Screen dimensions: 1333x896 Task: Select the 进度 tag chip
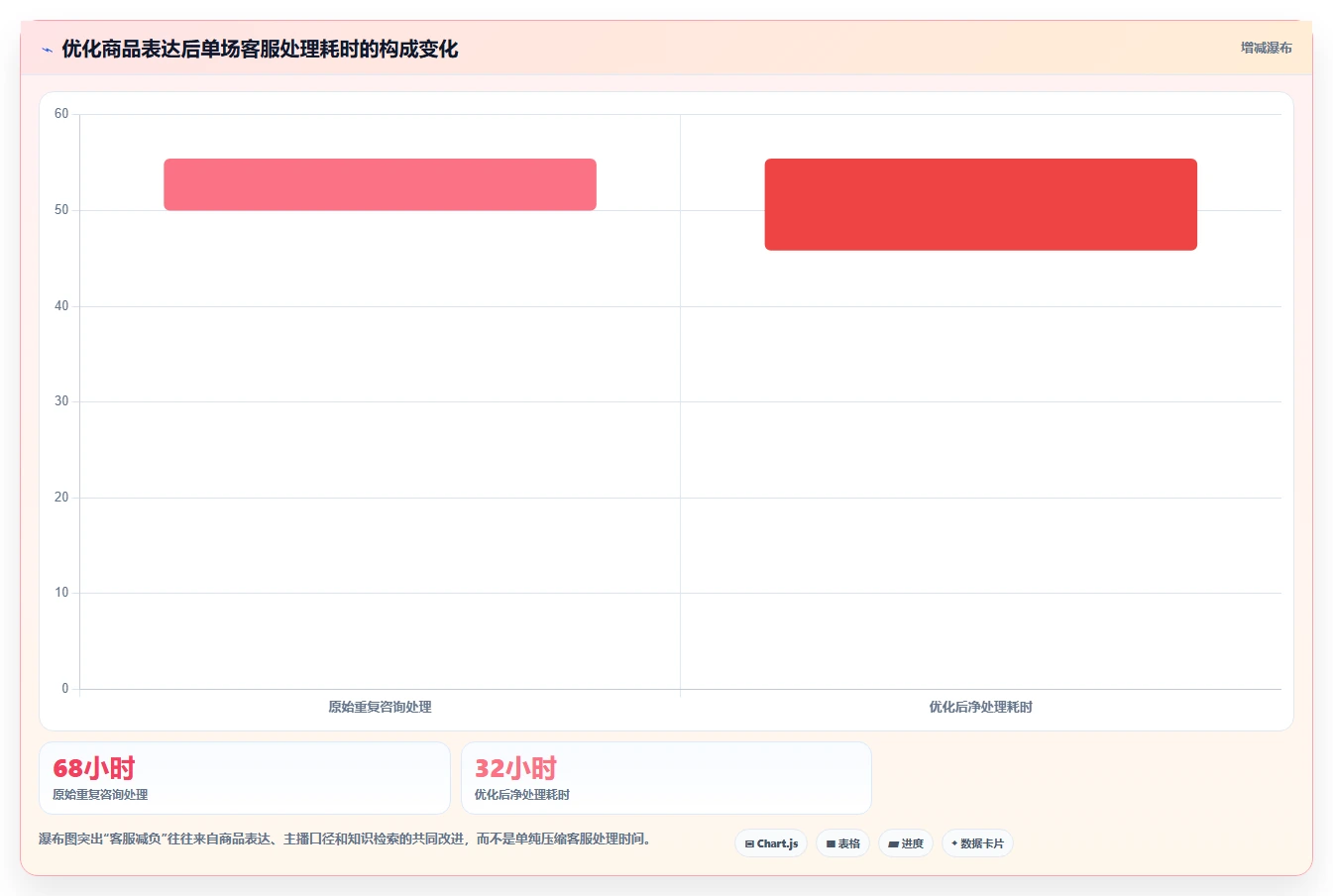click(906, 843)
